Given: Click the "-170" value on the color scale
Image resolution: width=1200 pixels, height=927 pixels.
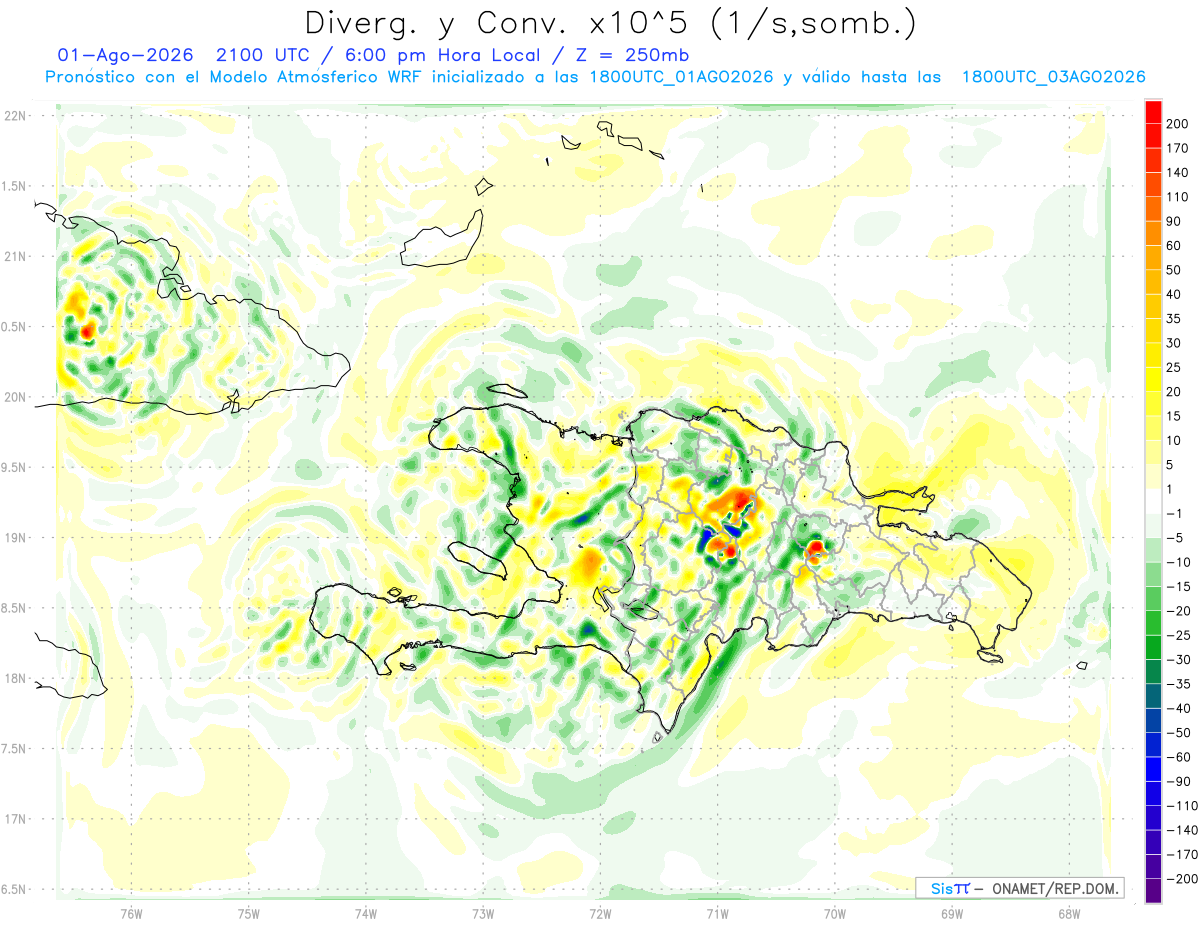Looking at the screenshot, I should coord(1180,855).
